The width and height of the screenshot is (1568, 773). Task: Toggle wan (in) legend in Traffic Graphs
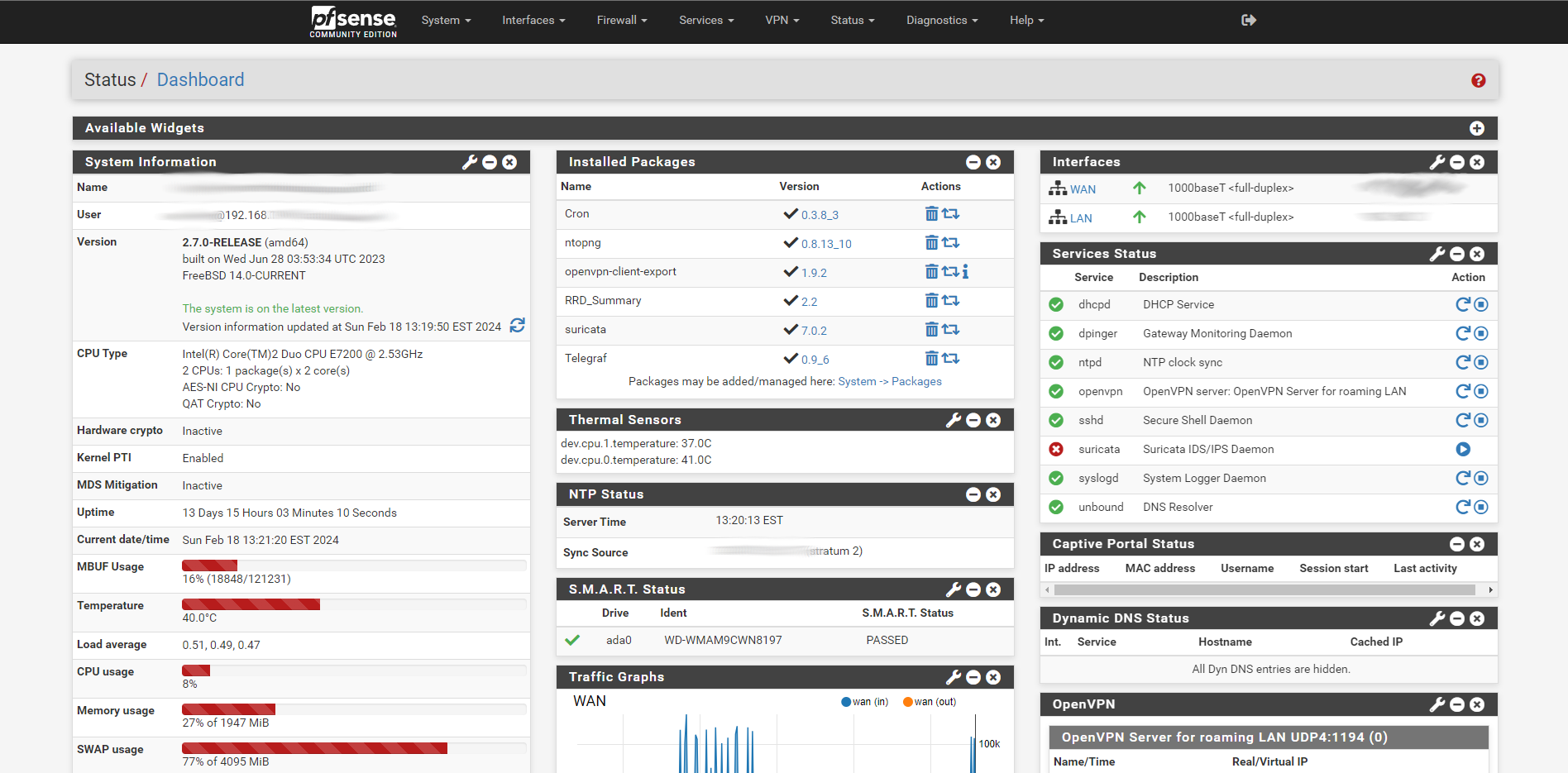(x=865, y=702)
